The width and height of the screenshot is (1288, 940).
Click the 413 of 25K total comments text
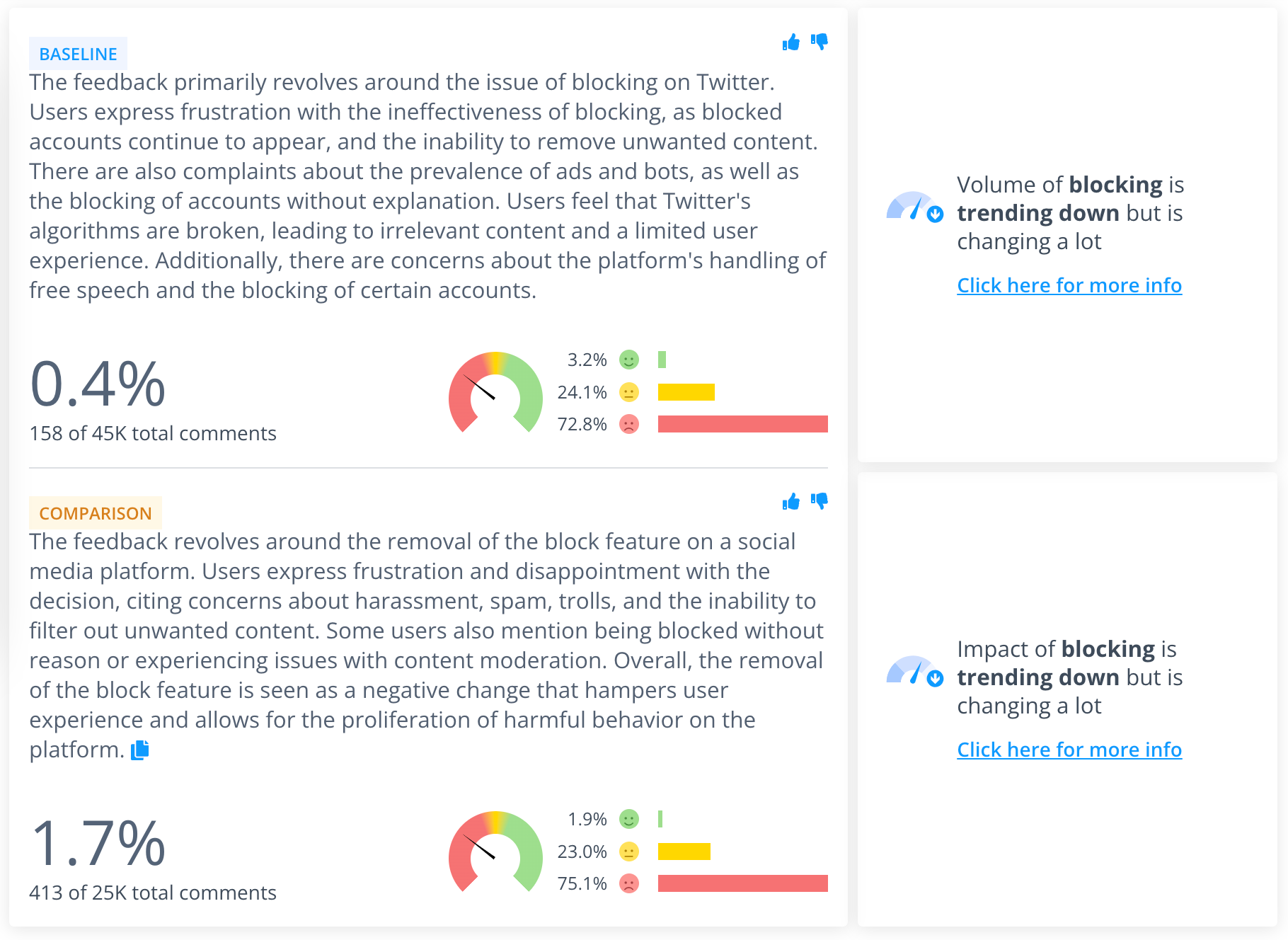point(153,893)
